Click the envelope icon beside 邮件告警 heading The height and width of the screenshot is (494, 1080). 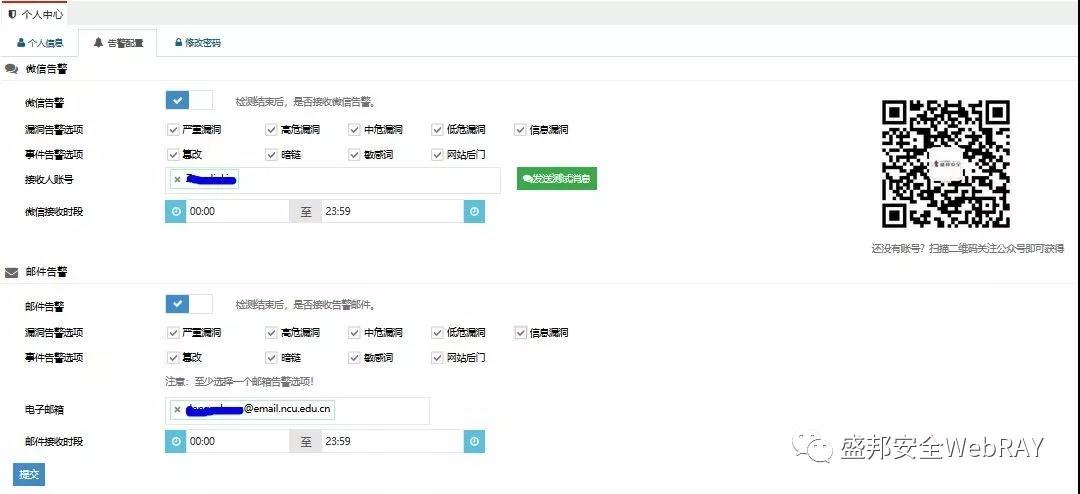coord(12,272)
